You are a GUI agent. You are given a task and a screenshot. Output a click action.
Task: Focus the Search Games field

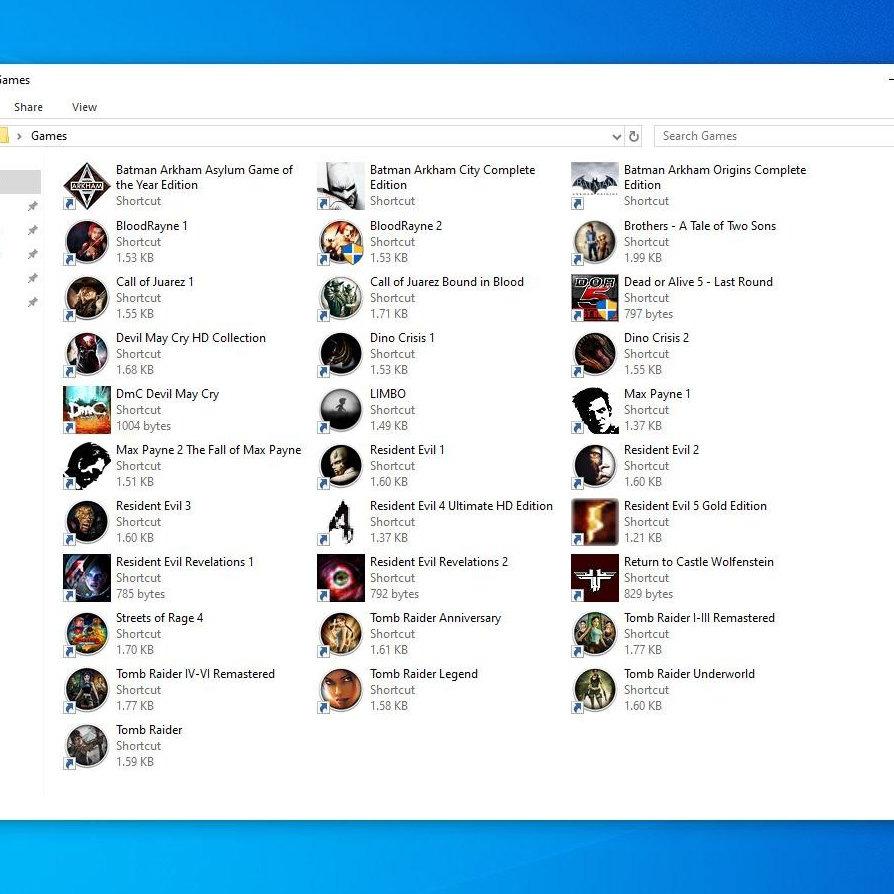[774, 136]
